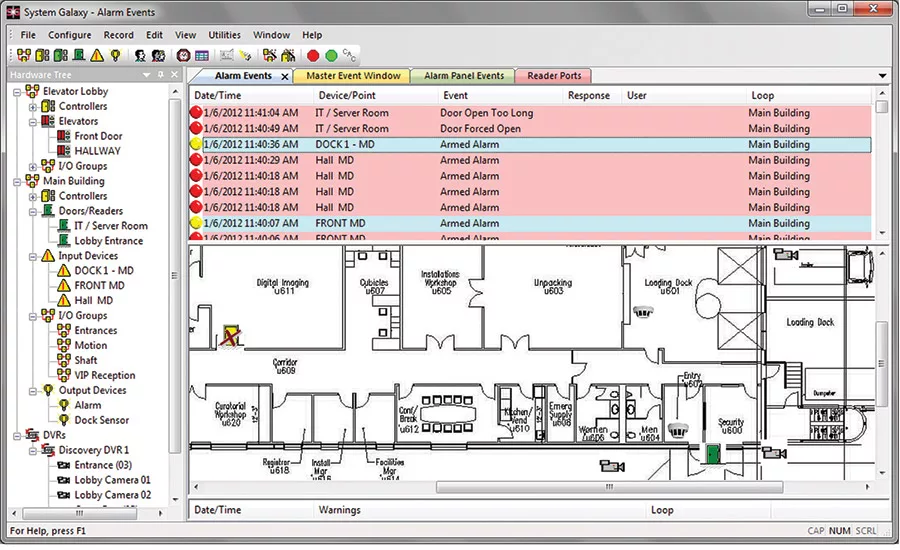Expand Controllers under Elevator Lobby

tap(33, 107)
